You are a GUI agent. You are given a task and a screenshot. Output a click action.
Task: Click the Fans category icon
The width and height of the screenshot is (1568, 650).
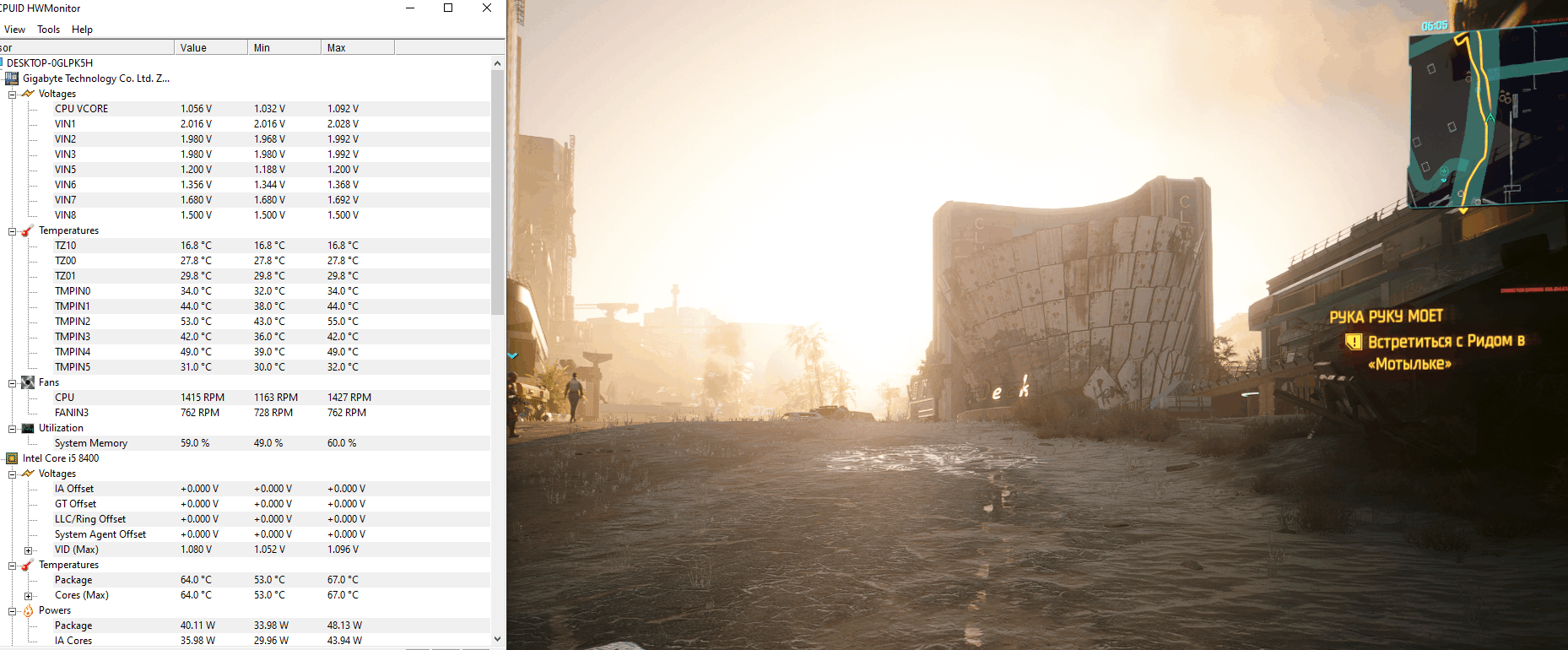click(x=28, y=382)
